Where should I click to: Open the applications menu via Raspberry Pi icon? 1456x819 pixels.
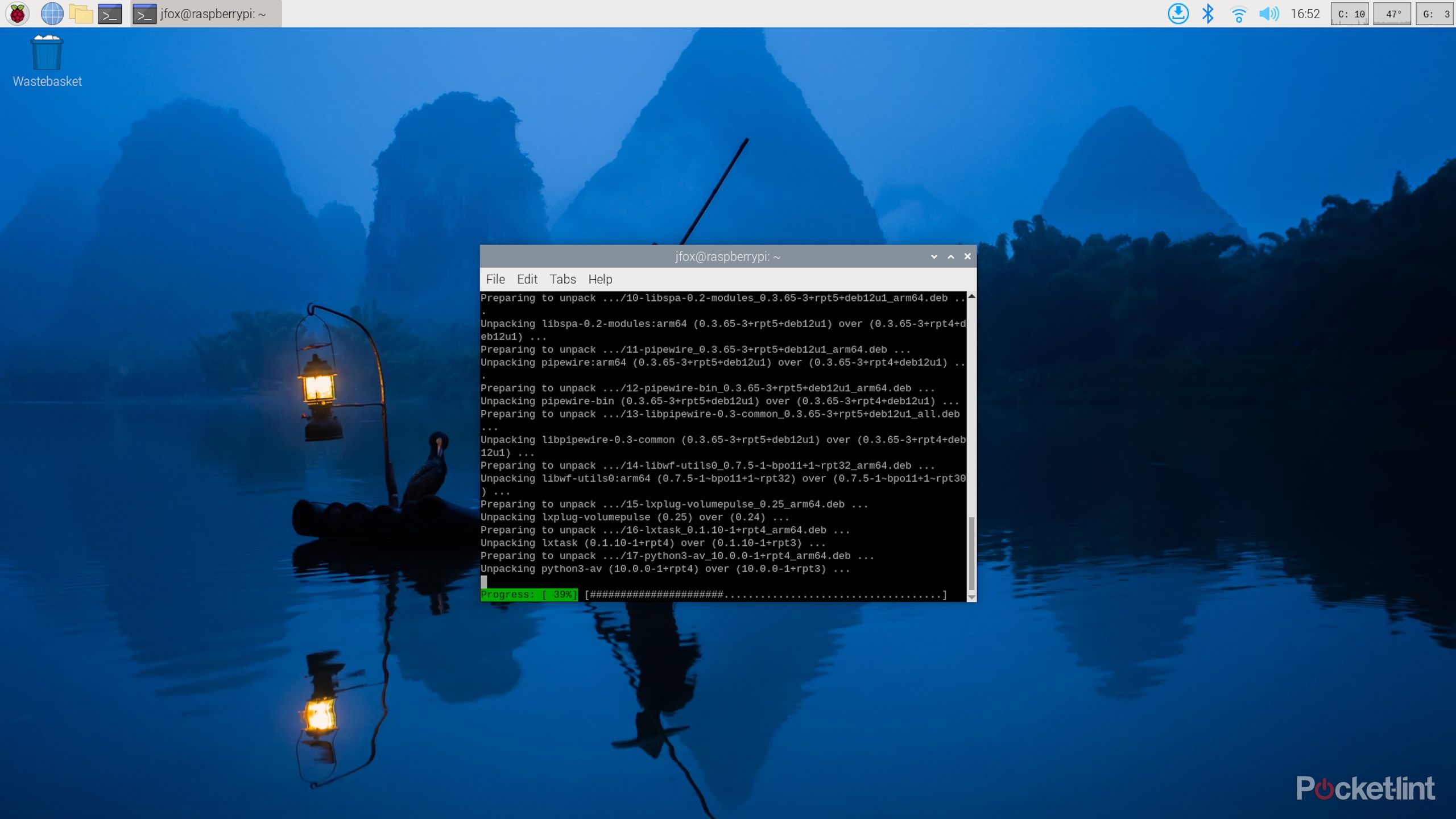coord(18,13)
